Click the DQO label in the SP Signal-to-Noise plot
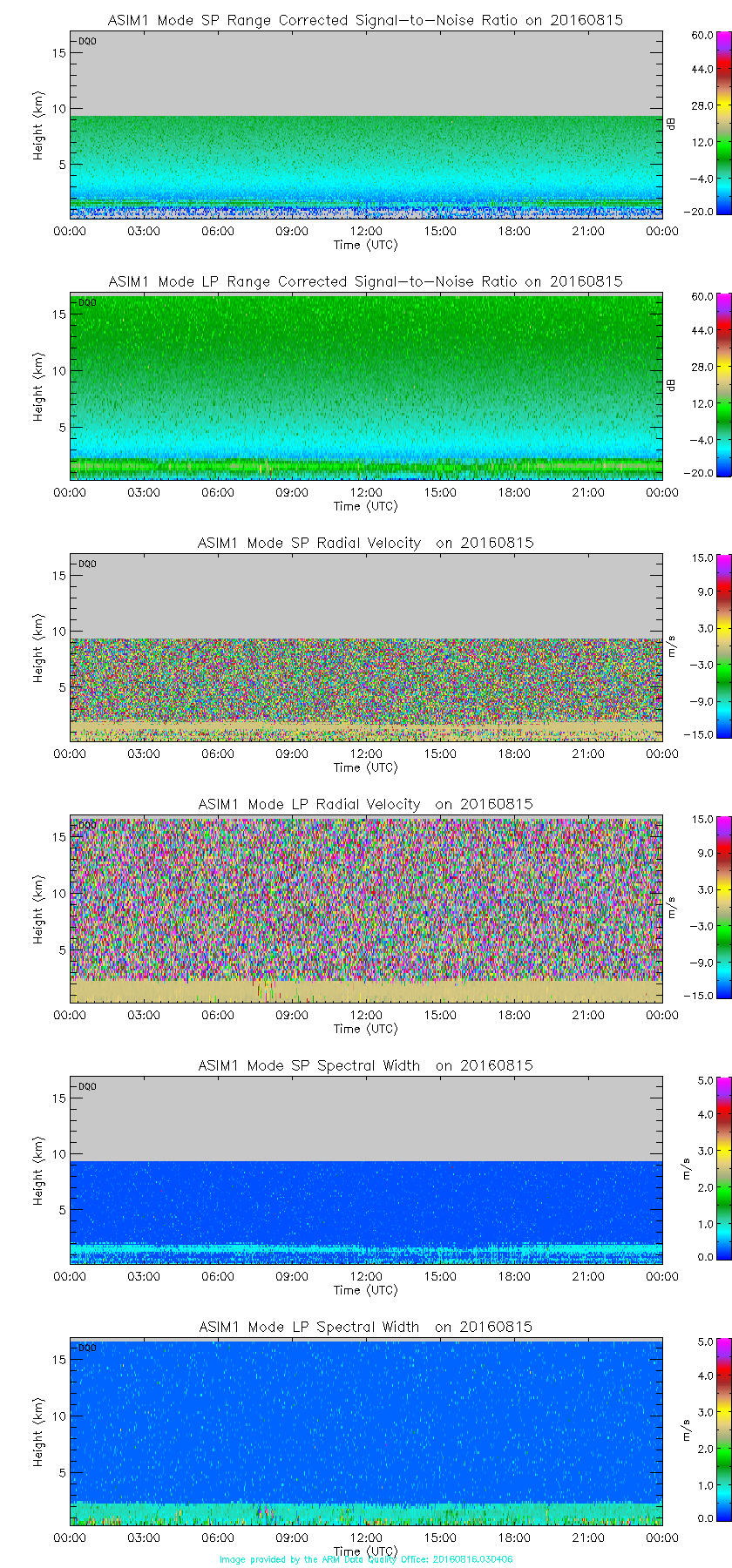This screenshot has width=732, height=1568. click(x=87, y=41)
